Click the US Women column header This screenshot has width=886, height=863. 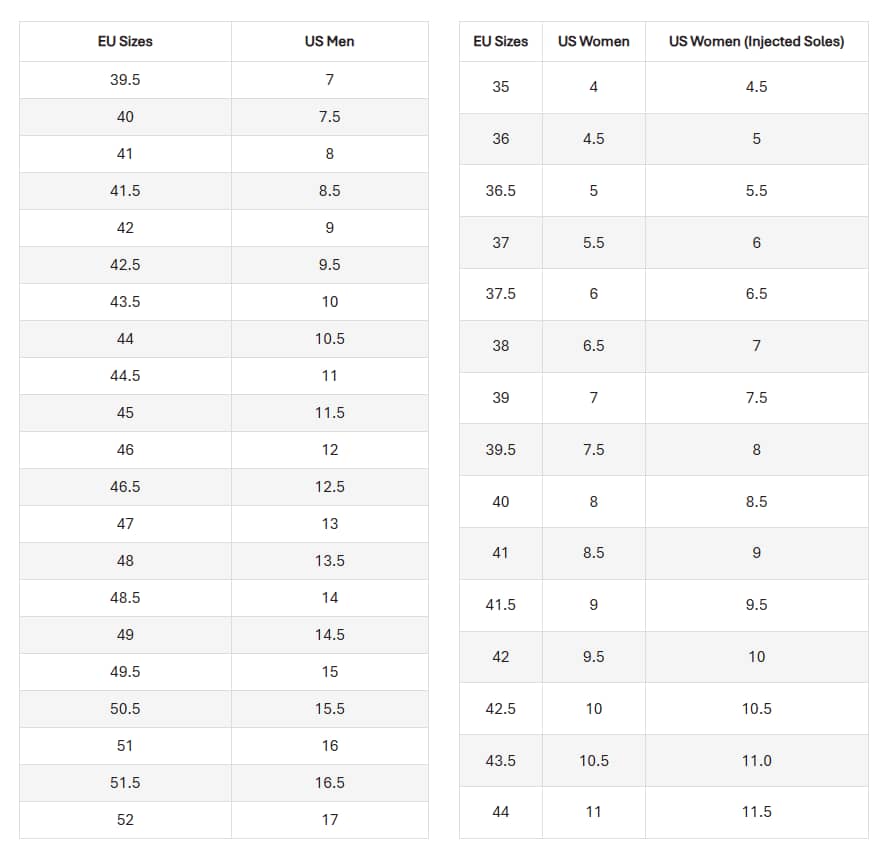tap(593, 42)
